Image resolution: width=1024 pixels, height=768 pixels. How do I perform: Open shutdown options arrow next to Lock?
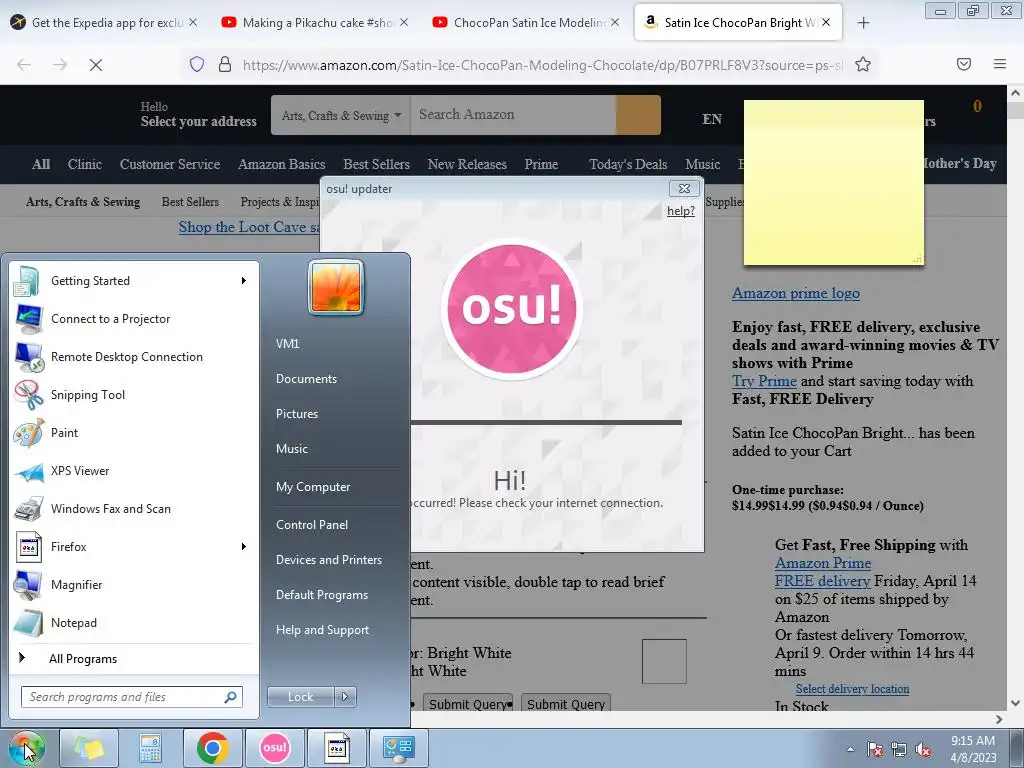[x=345, y=697]
